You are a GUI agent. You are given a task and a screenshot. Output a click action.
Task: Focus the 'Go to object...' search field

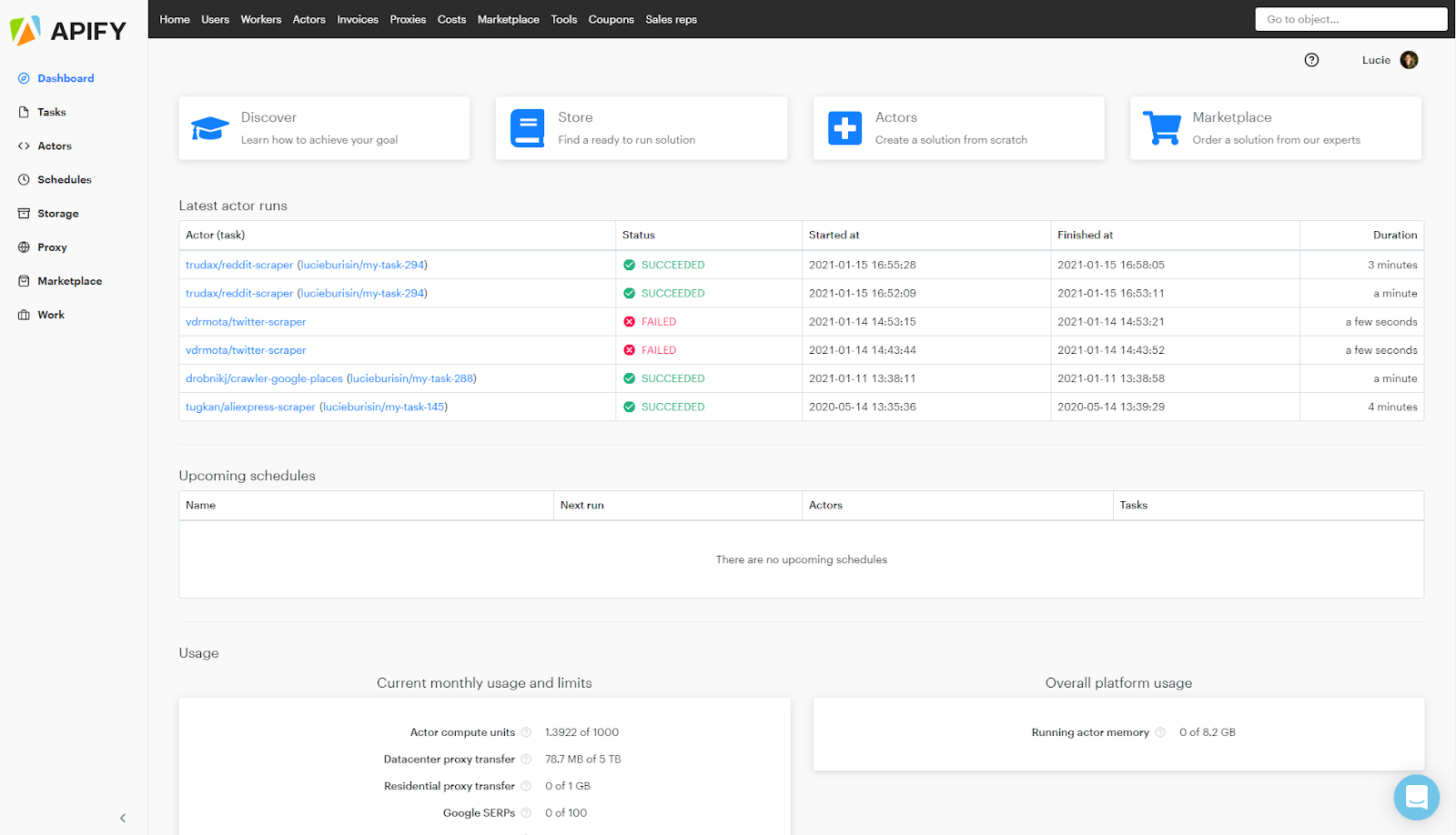1351,19
